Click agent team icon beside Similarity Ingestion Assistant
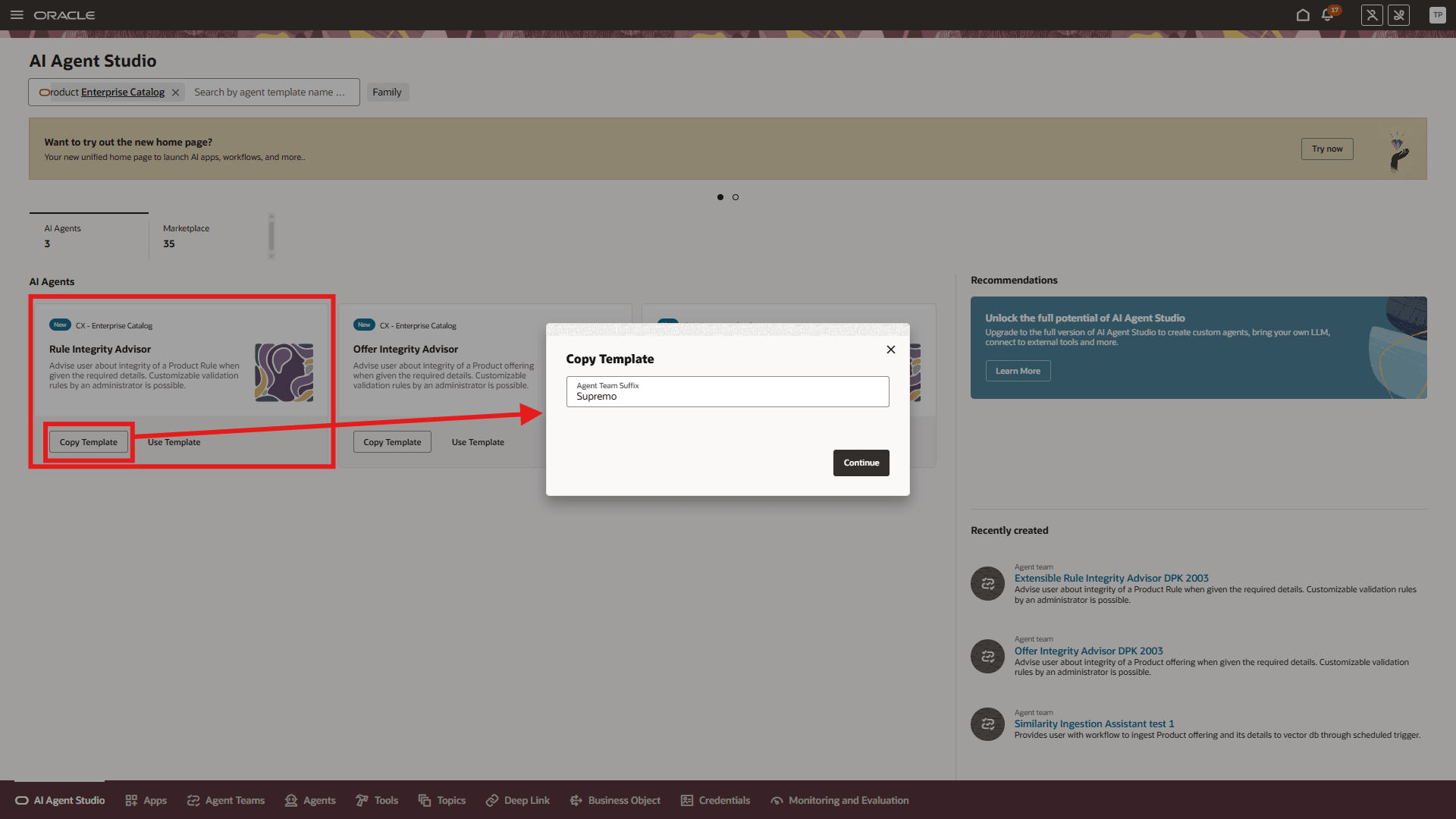The image size is (1456, 819). coord(988,724)
